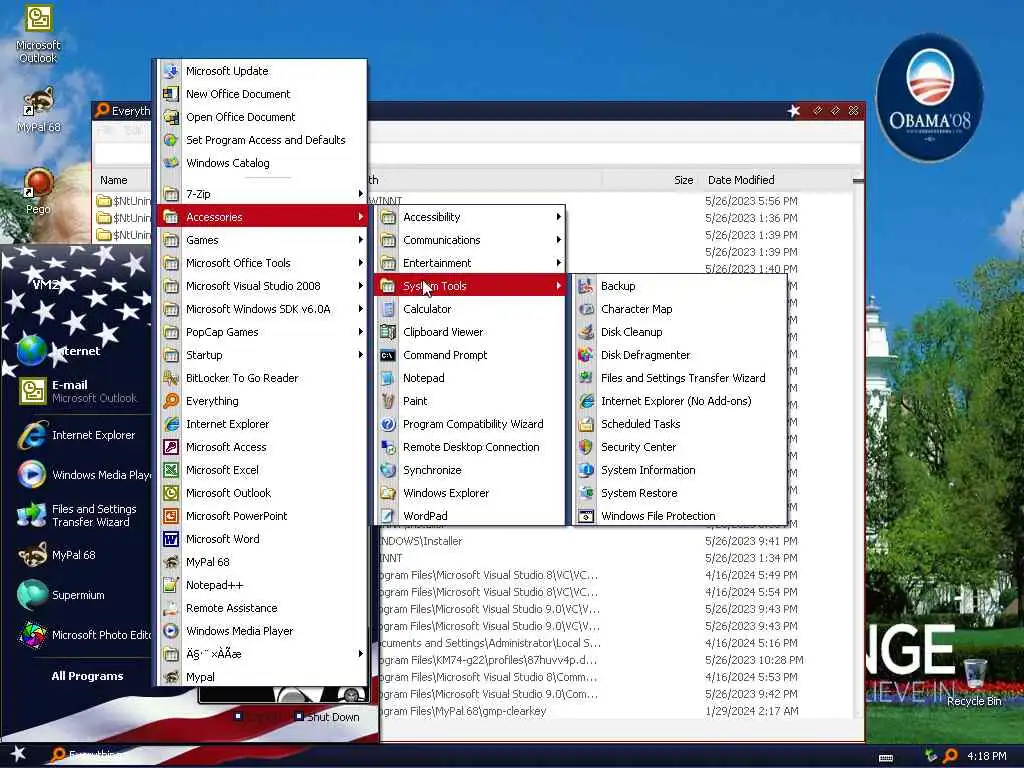
Task: Run Files and Settings Transfer Wizard in System Tools
Action: (x=679, y=378)
